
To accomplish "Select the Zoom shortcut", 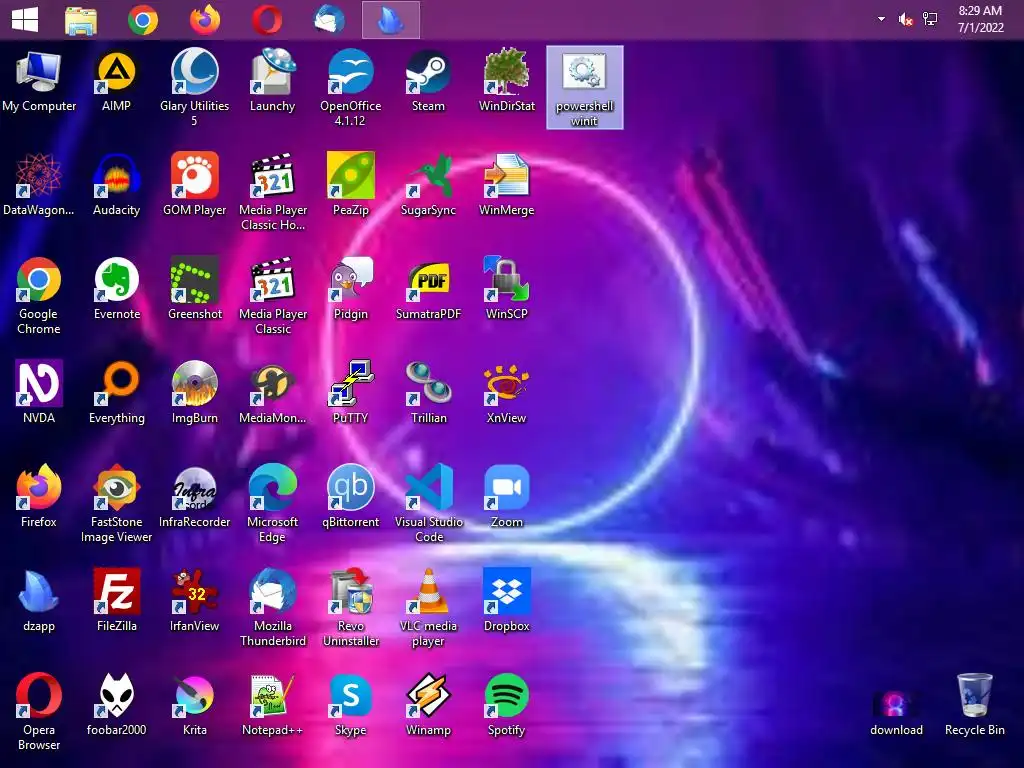I will click(507, 496).
